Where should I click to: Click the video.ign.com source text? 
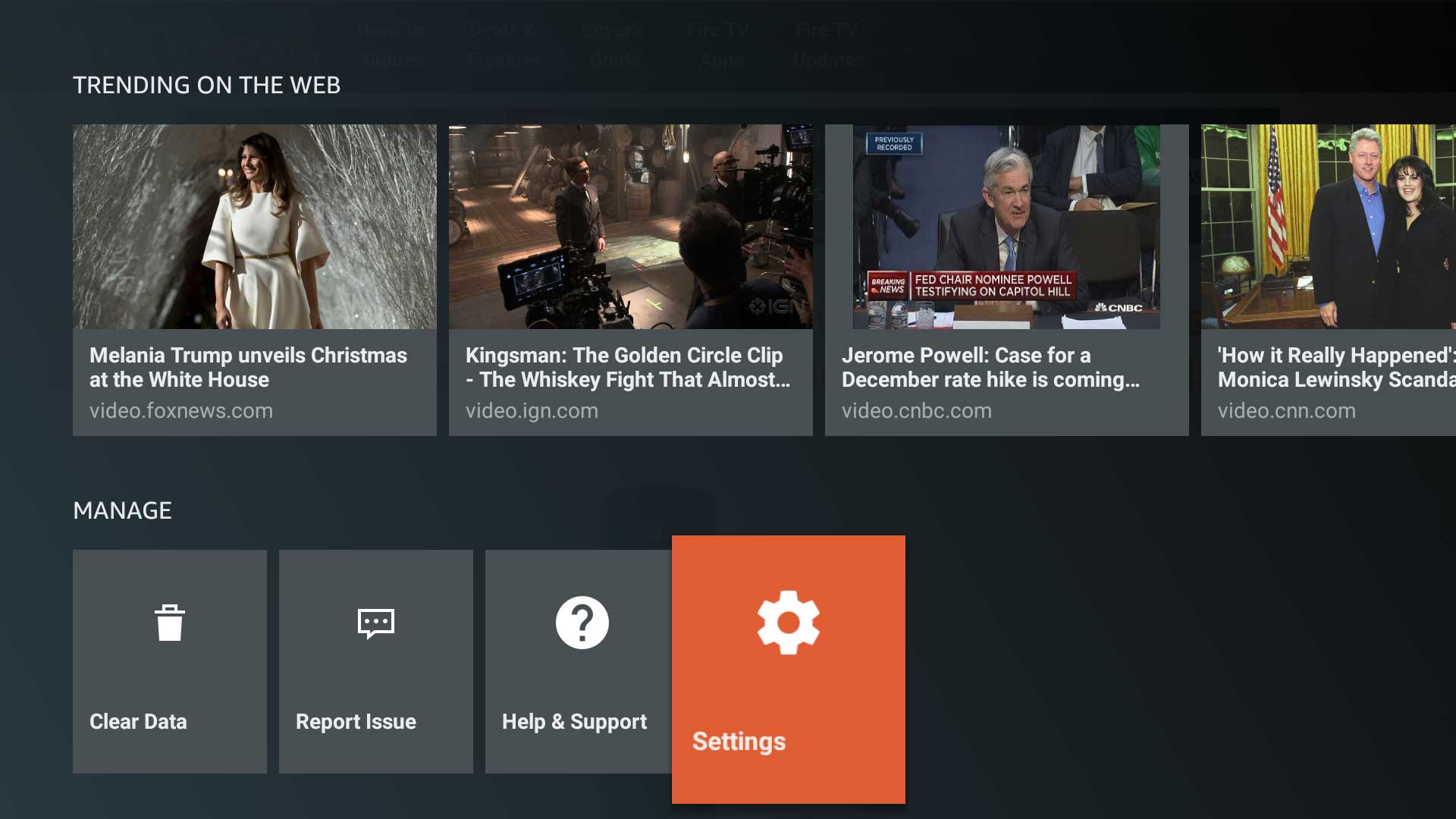pos(532,410)
